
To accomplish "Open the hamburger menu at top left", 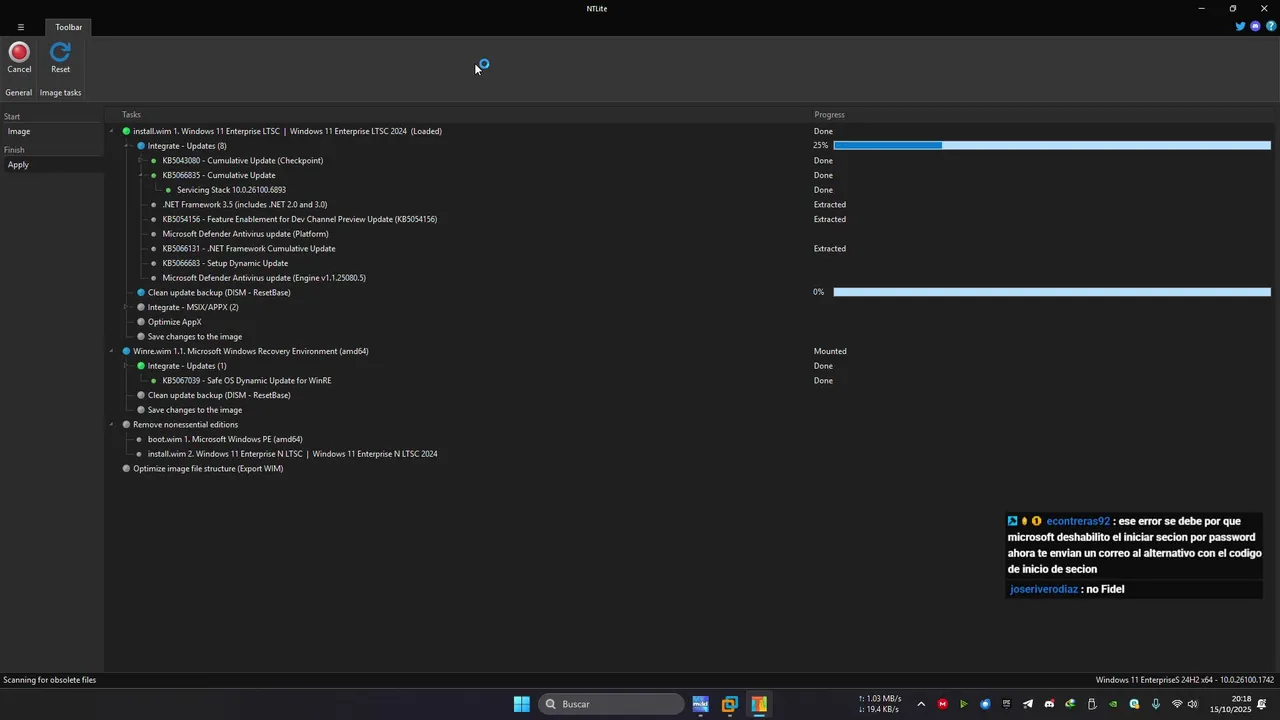I will [x=20, y=27].
